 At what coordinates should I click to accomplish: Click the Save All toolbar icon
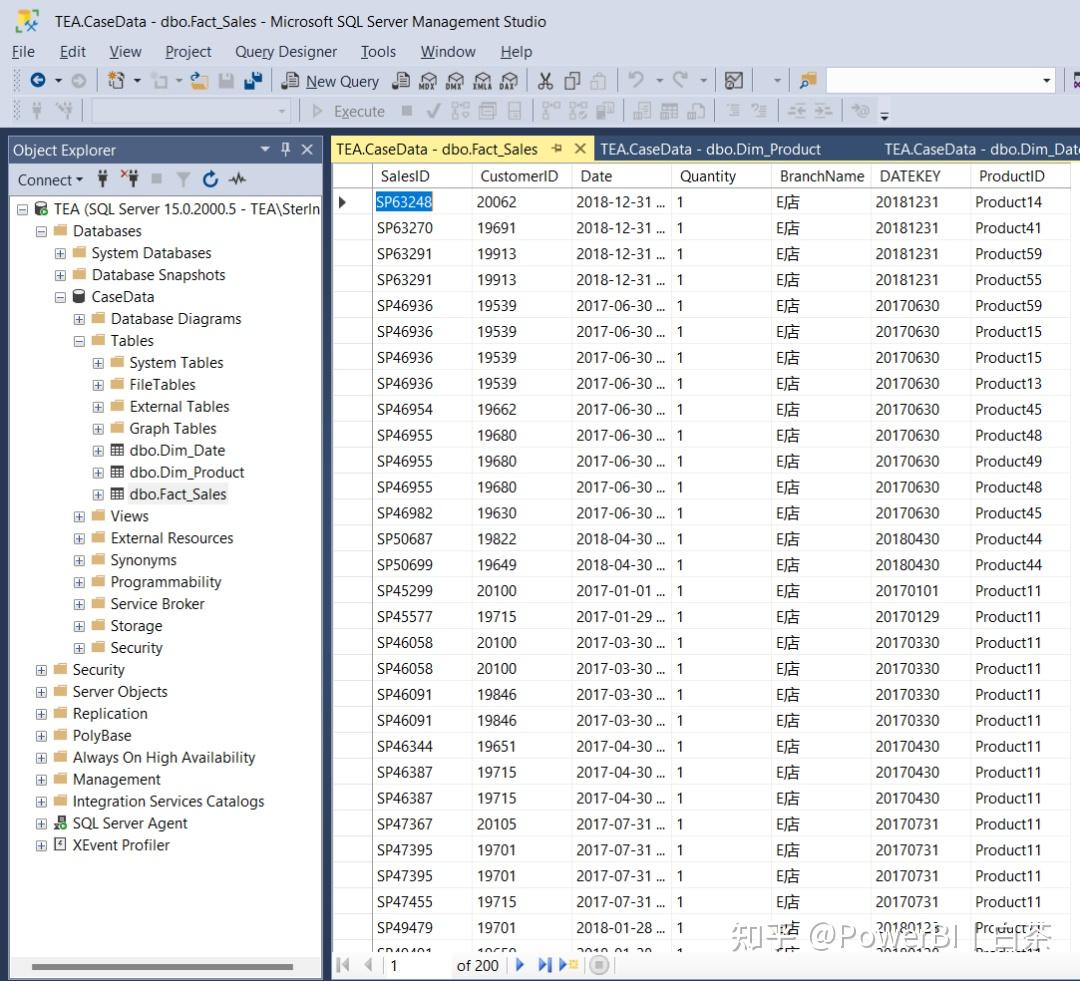[x=253, y=81]
